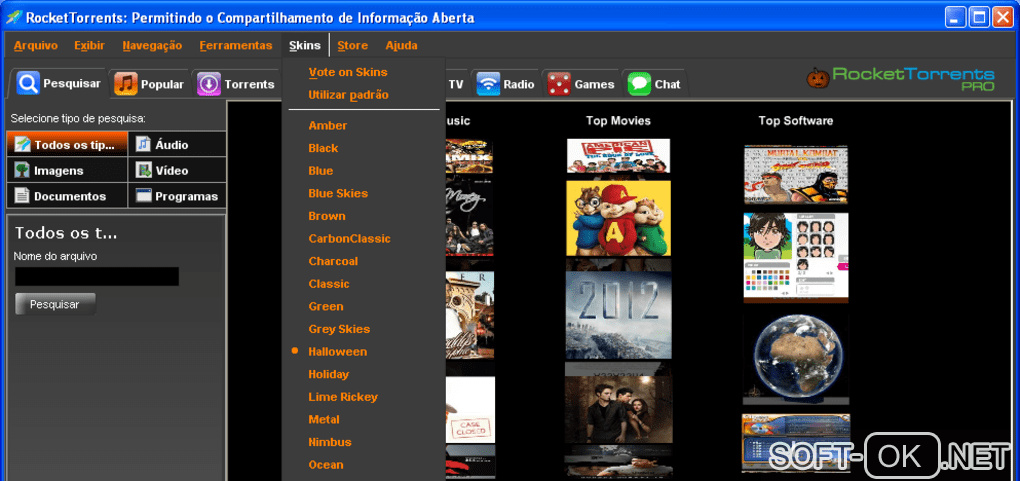Select Áudio search type

pos(178,144)
